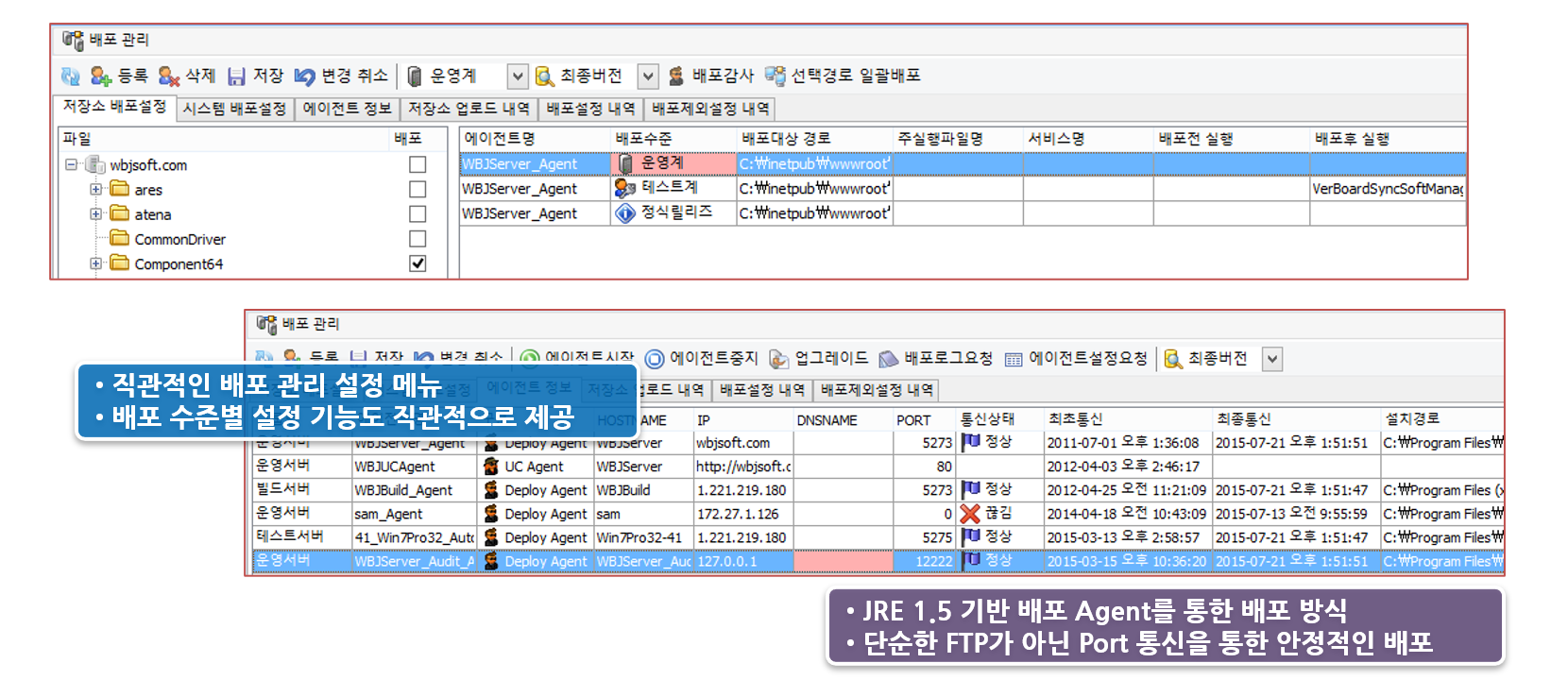Screen dimensions: 1568x680
Task: Open the 운영계 dropdown in top toolbar
Action: click(x=518, y=76)
